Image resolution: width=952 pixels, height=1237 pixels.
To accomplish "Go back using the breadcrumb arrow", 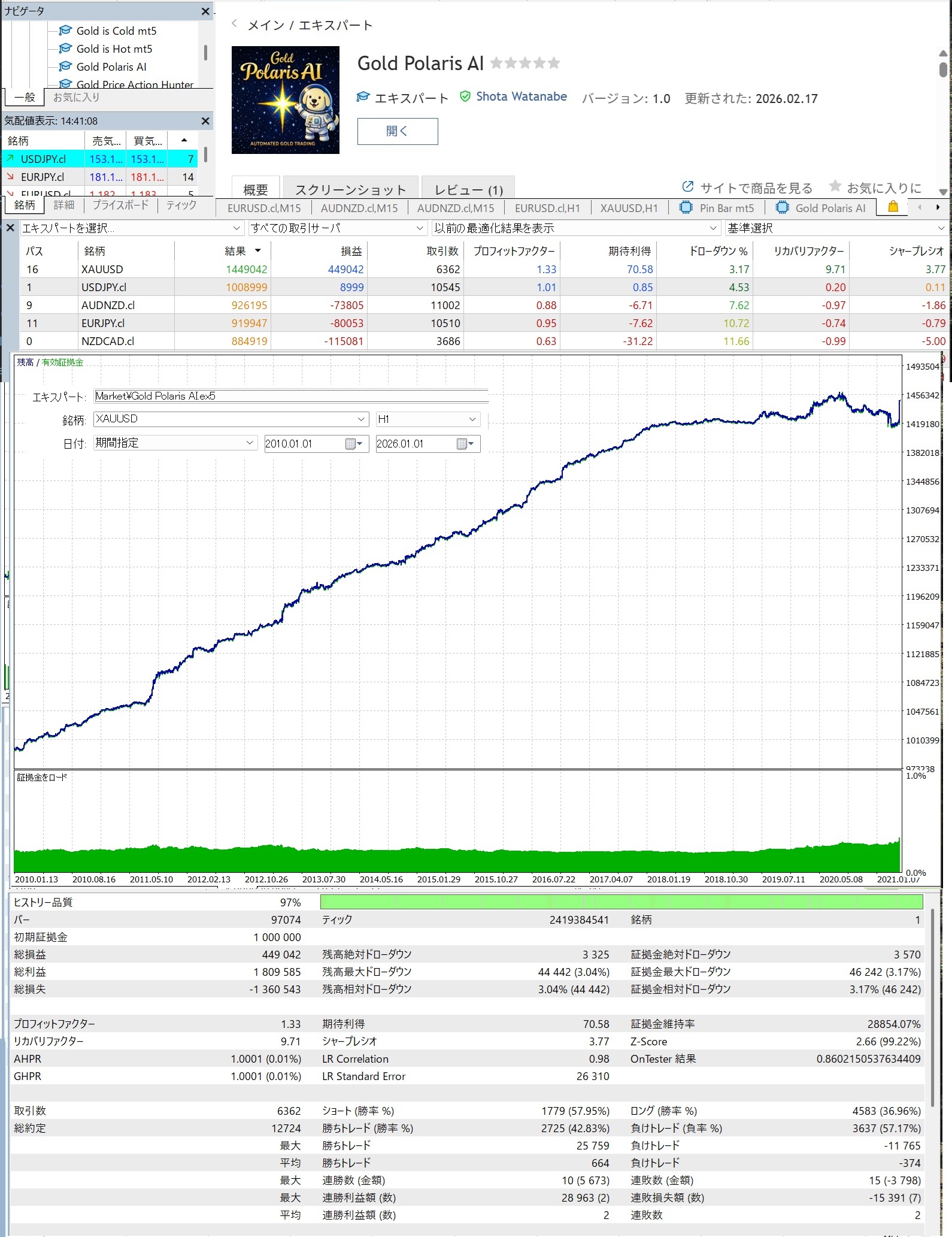I will click(x=235, y=24).
